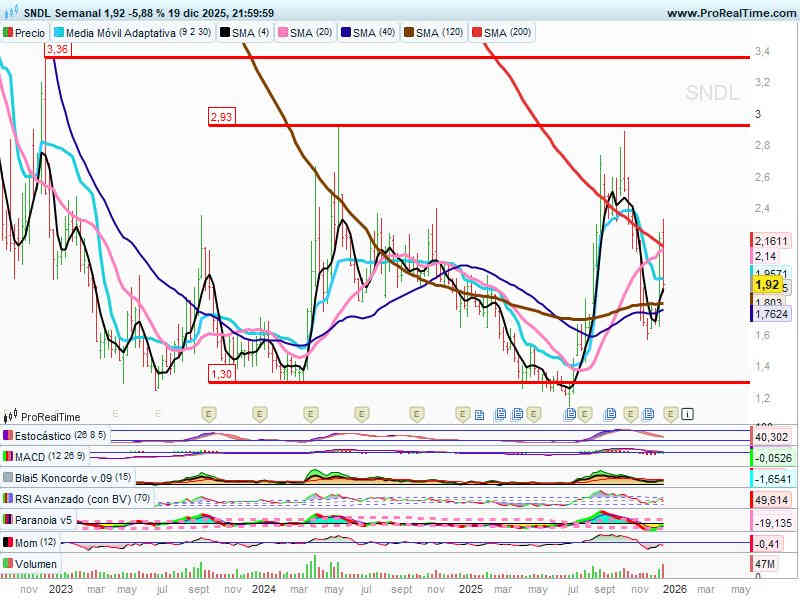Open the ProRealTime logo icon above indicators
Viewport: 800px width, 600px height.
(x=11, y=417)
